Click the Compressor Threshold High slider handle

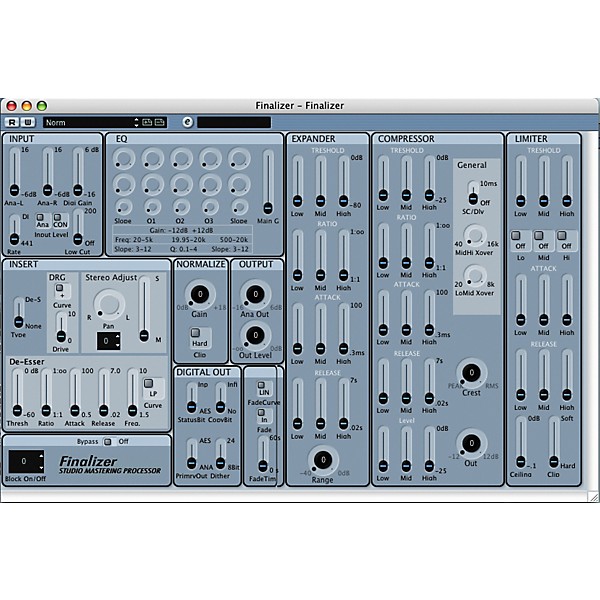tap(429, 194)
